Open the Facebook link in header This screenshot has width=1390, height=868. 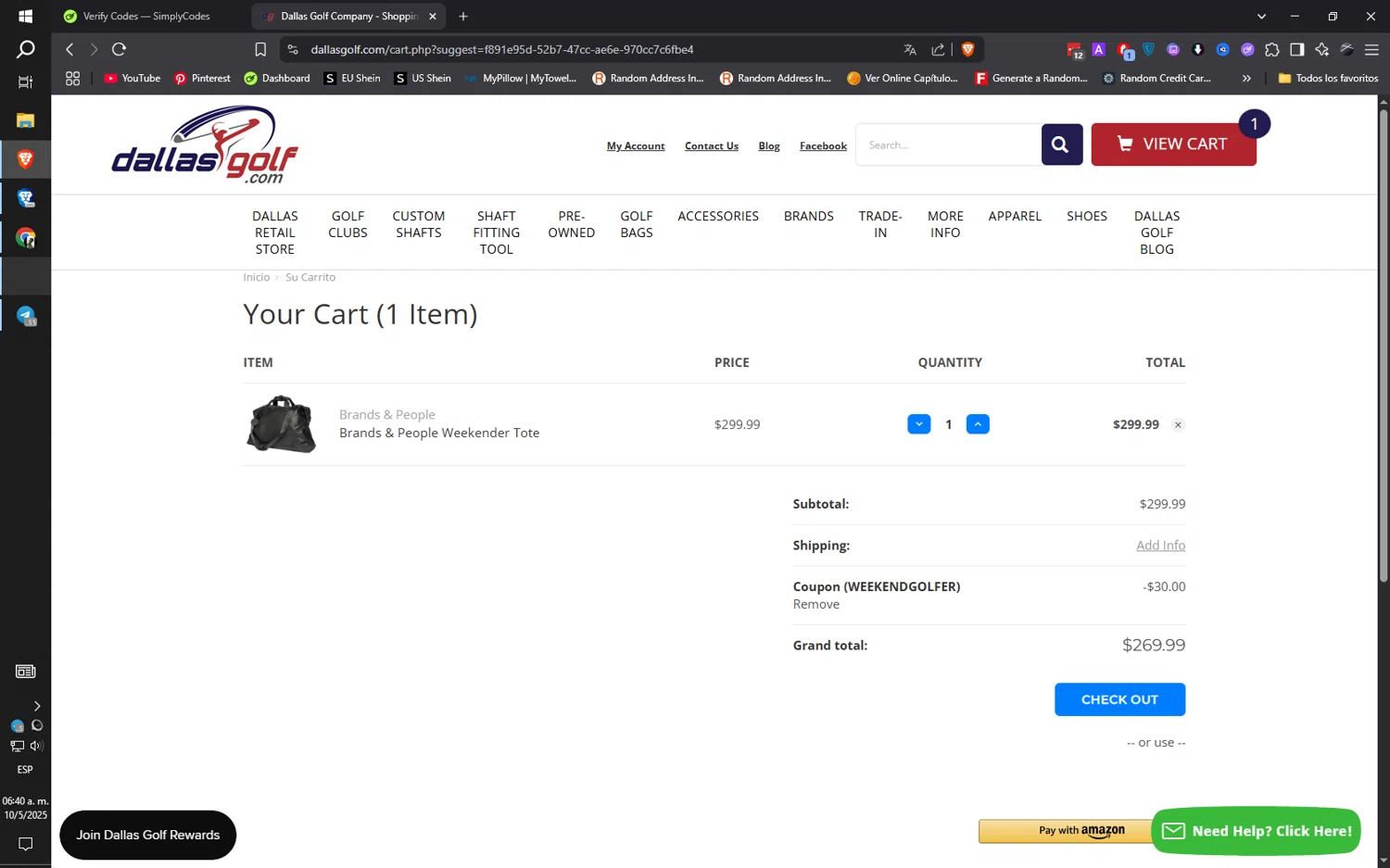pyautogui.click(x=823, y=146)
